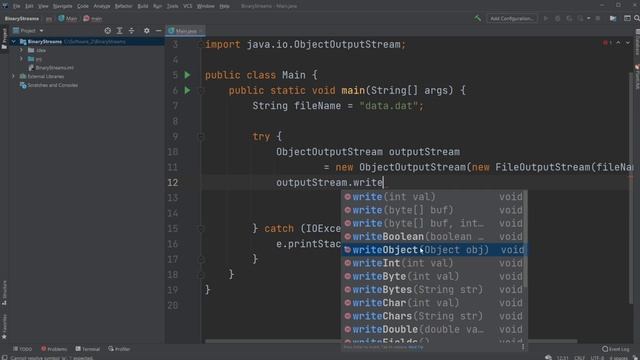
Task: Click the fold toggle beside the catch line
Action: [200, 229]
